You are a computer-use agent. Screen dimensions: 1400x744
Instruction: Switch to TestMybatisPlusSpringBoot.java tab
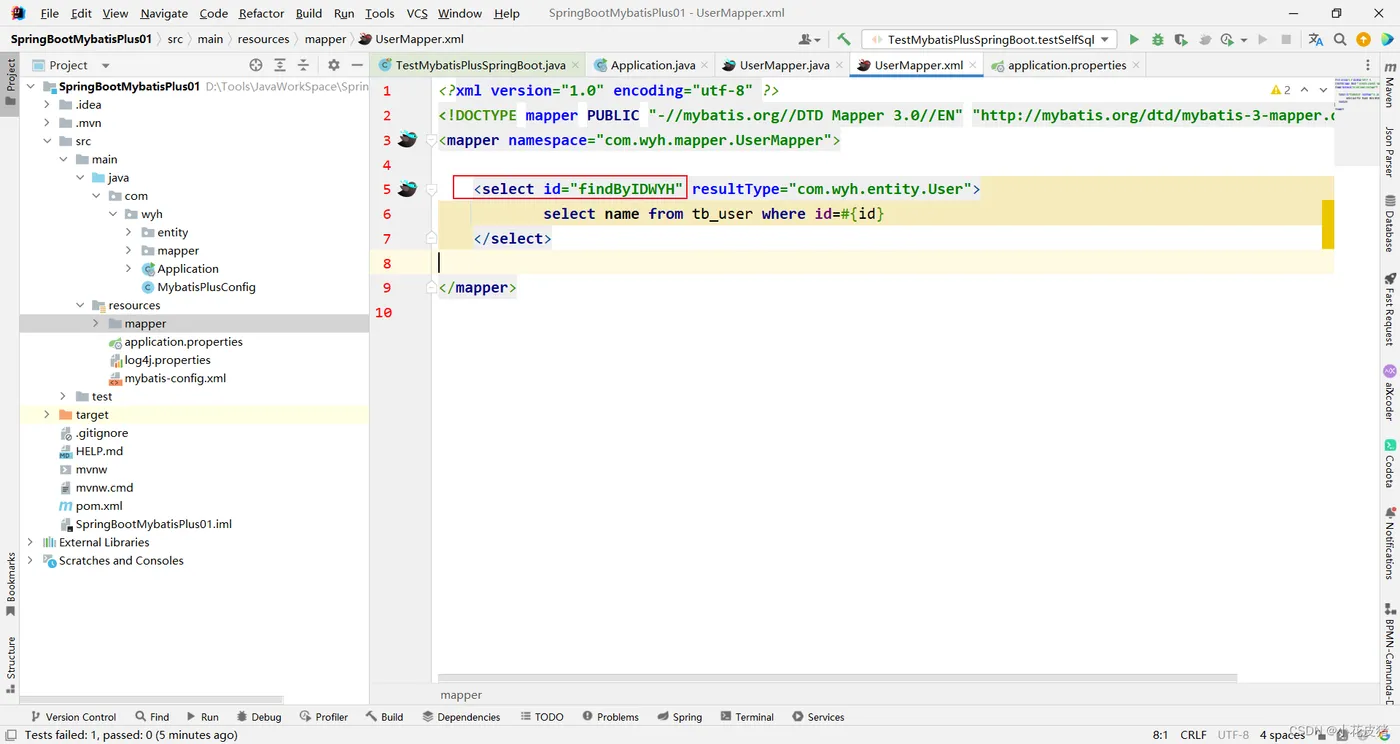480,65
